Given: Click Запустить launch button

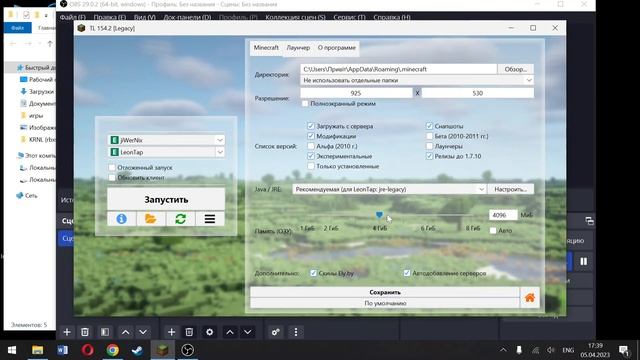Looking at the screenshot, I should coord(166,200).
